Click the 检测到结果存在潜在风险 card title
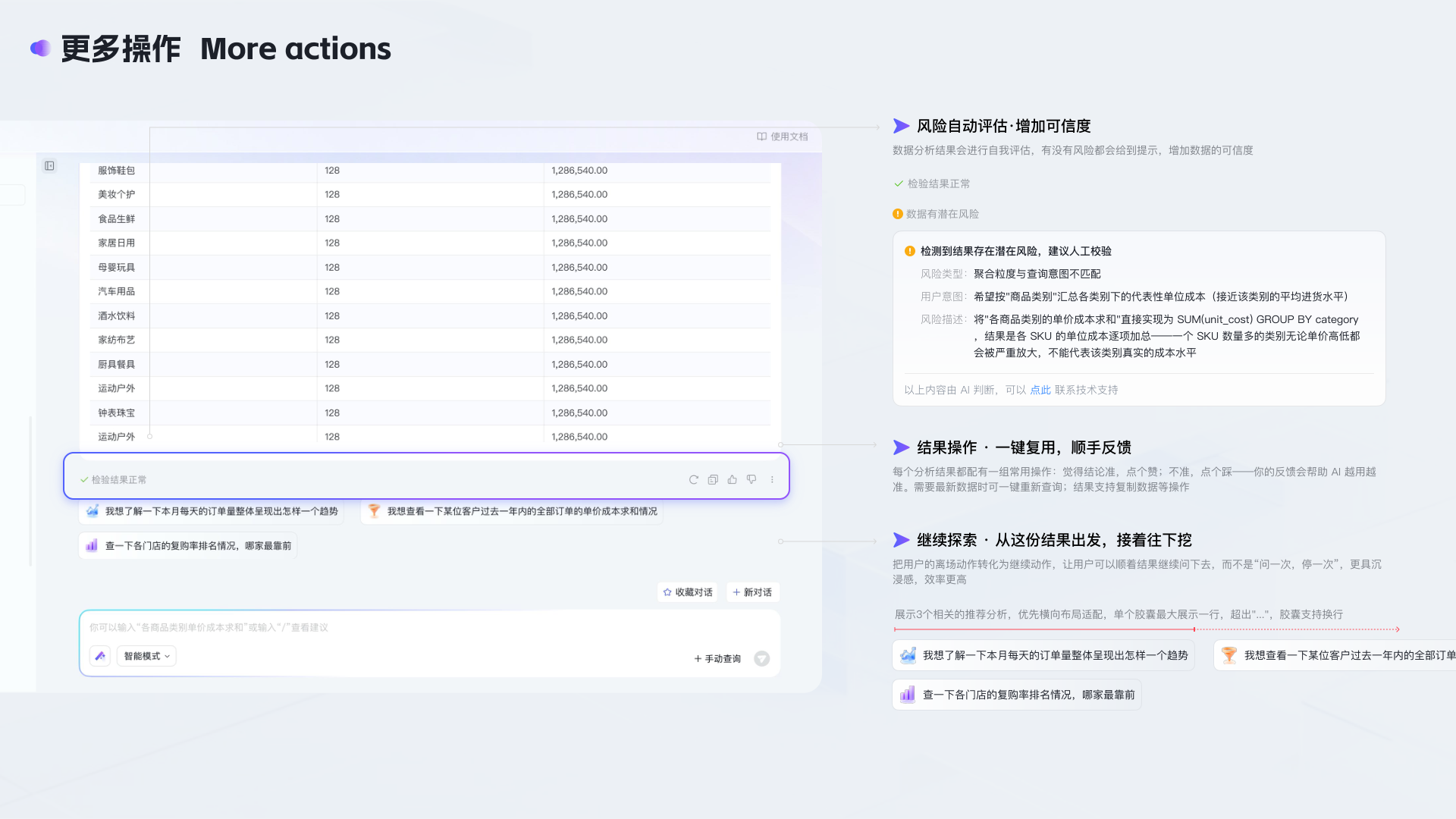The width and height of the screenshot is (1456, 819). [x=1016, y=251]
